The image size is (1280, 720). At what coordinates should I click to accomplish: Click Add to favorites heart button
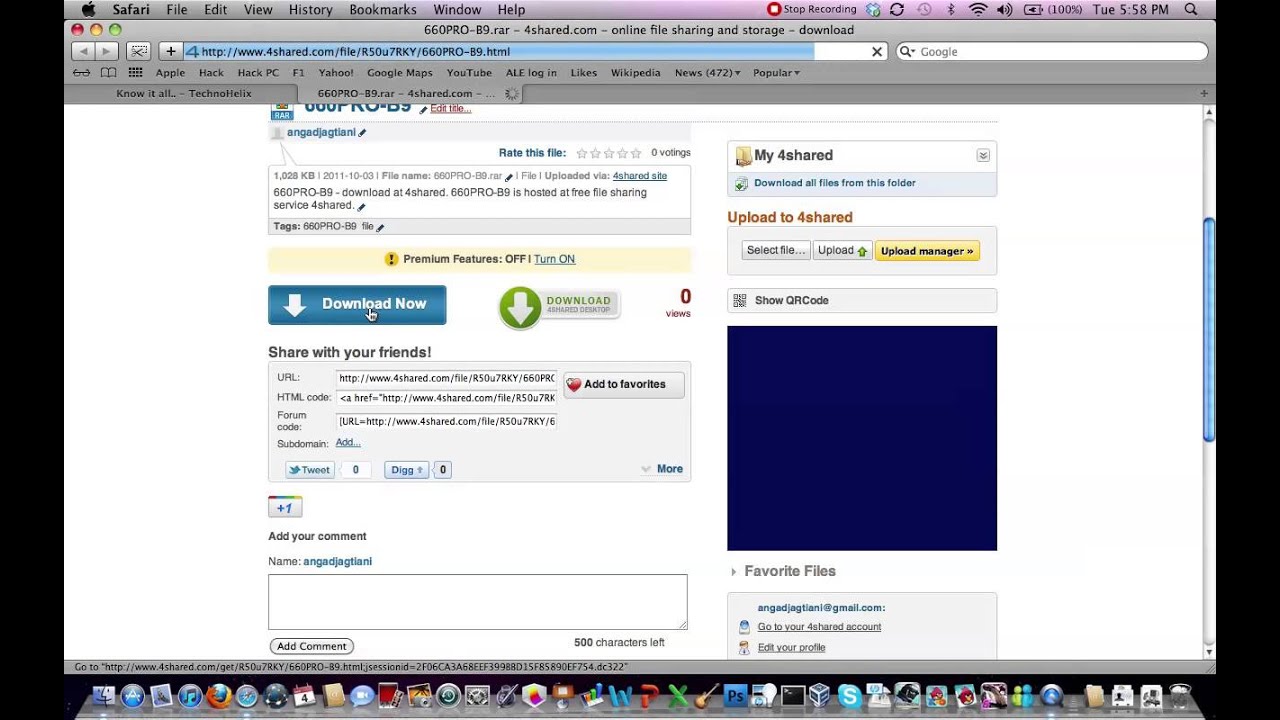624,385
